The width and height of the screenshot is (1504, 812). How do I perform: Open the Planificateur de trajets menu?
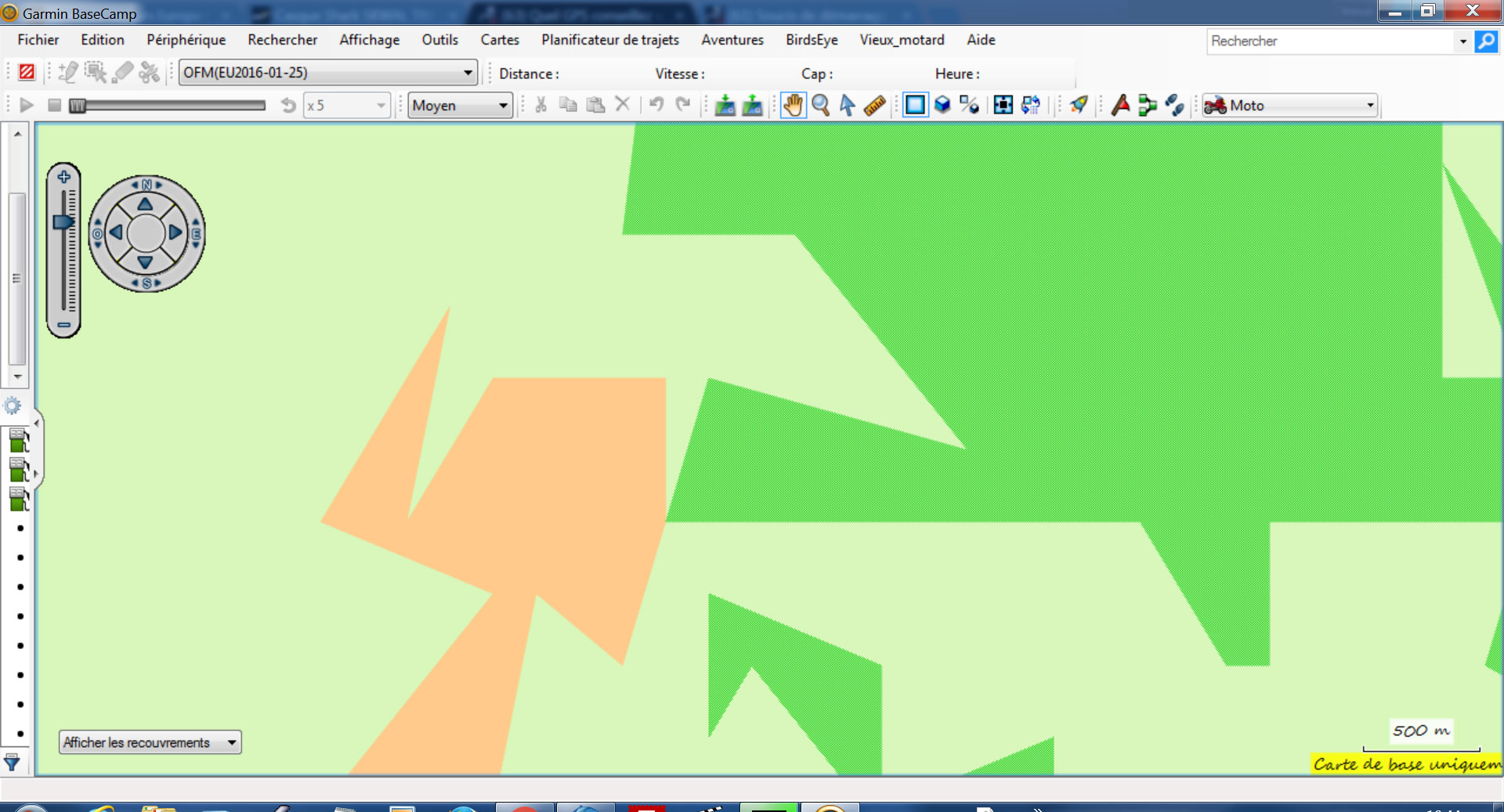pos(609,40)
